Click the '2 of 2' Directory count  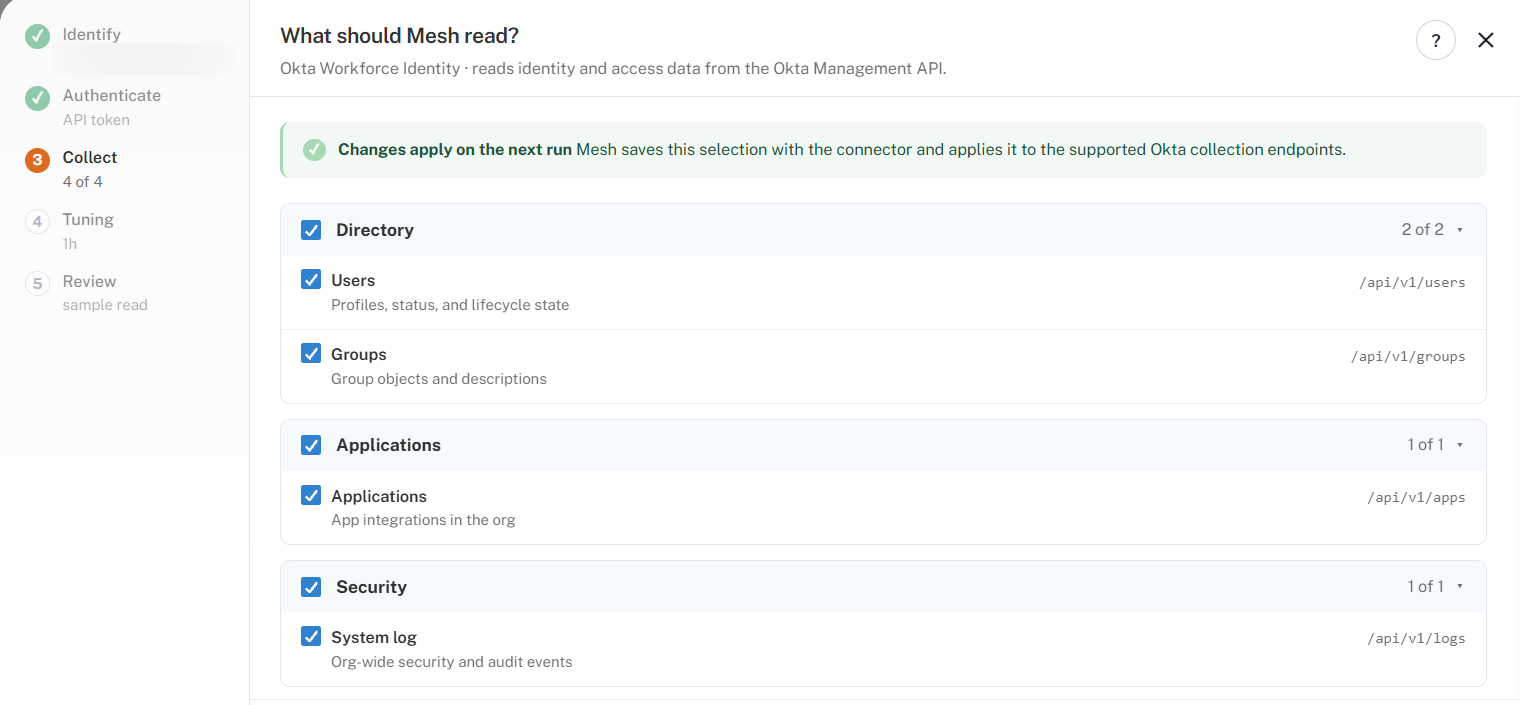[x=1423, y=230]
